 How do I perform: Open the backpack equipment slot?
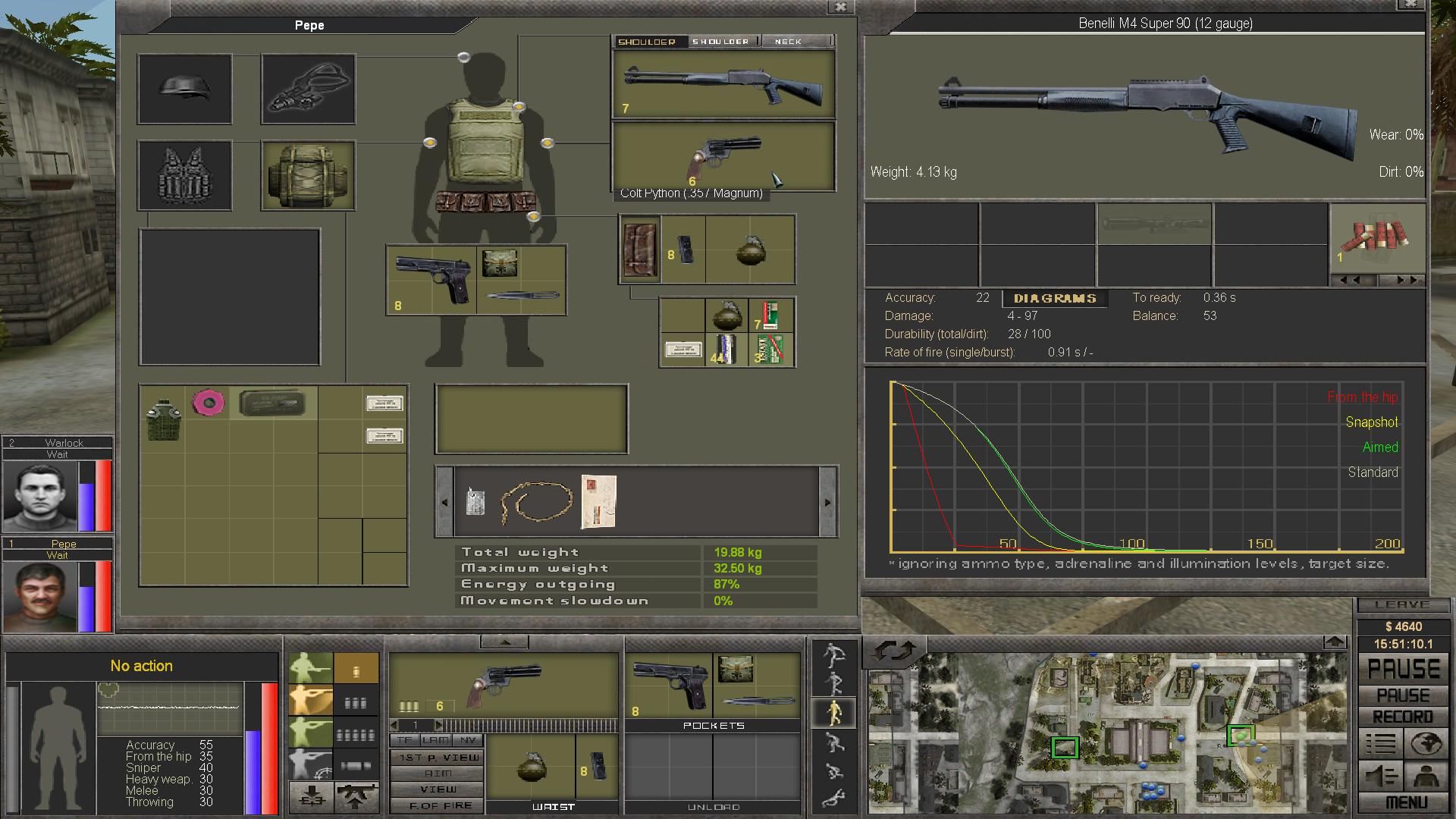pos(308,175)
